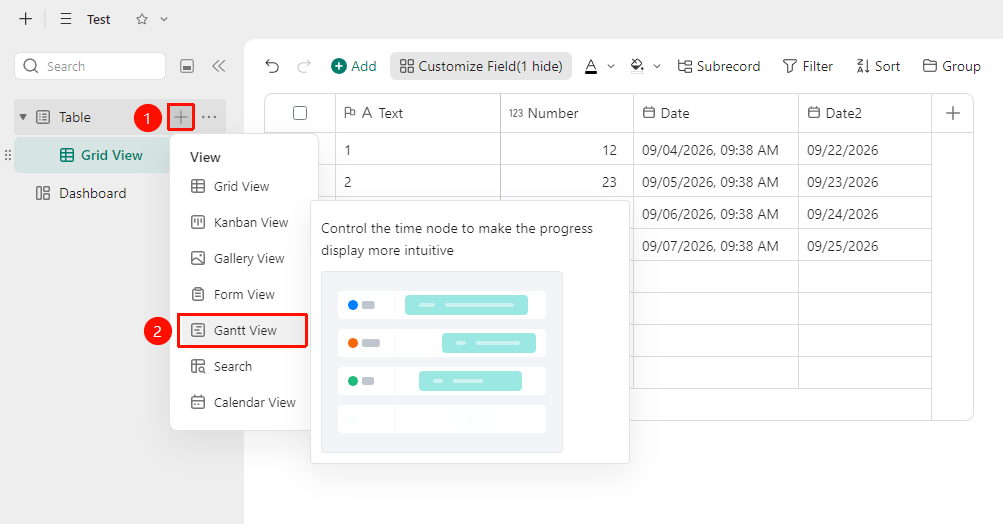The width and height of the screenshot is (1003, 524).
Task: Expand the fill color dropdown arrow
Action: pos(657,66)
